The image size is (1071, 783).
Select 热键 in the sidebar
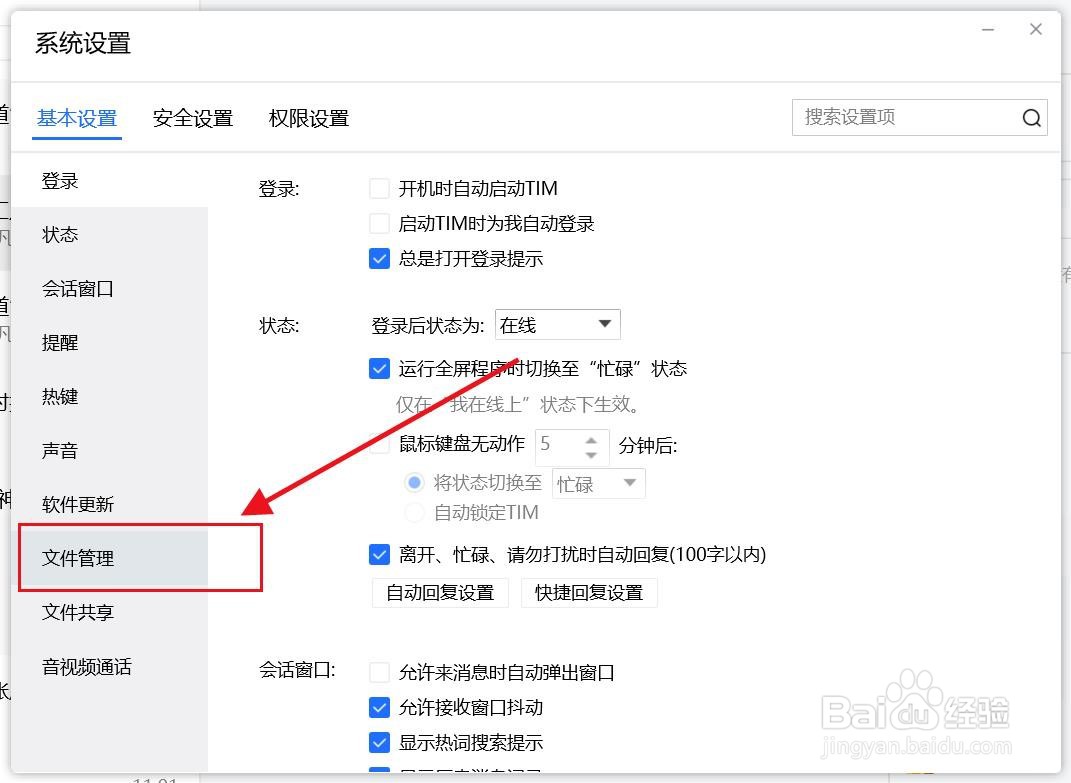[x=109, y=396]
